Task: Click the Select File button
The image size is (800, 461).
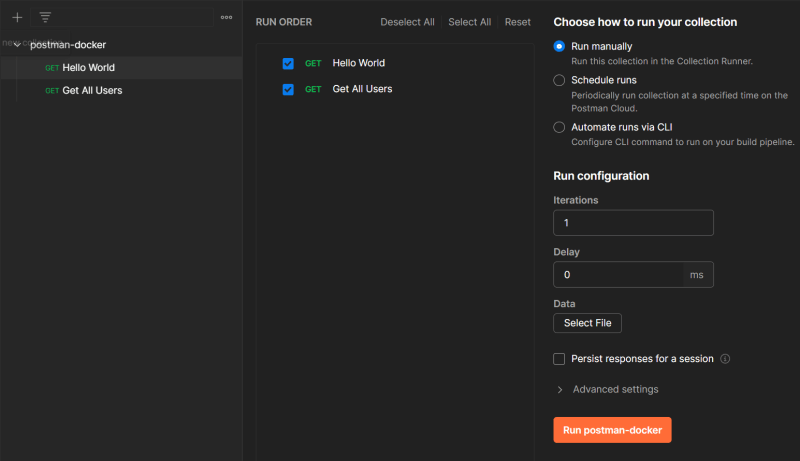Action: tap(587, 323)
